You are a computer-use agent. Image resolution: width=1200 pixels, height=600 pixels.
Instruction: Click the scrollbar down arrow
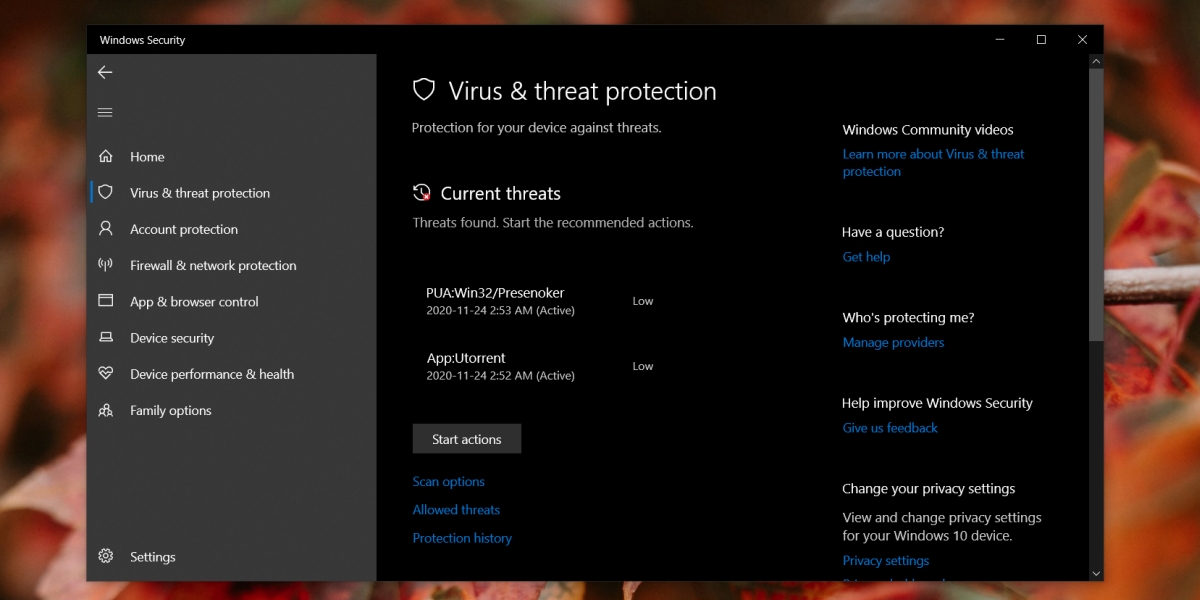click(x=1096, y=573)
